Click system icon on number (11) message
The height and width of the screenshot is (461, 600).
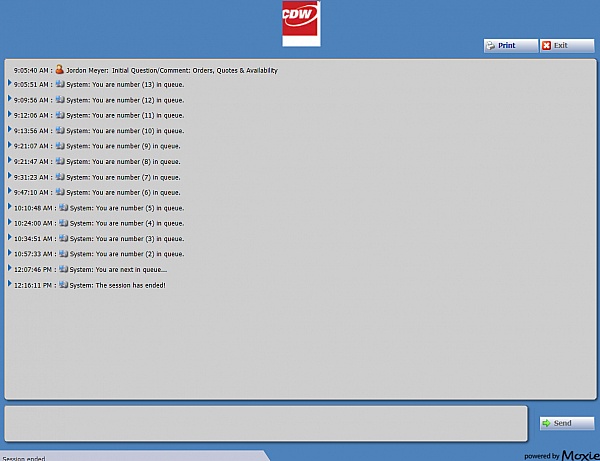60,115
